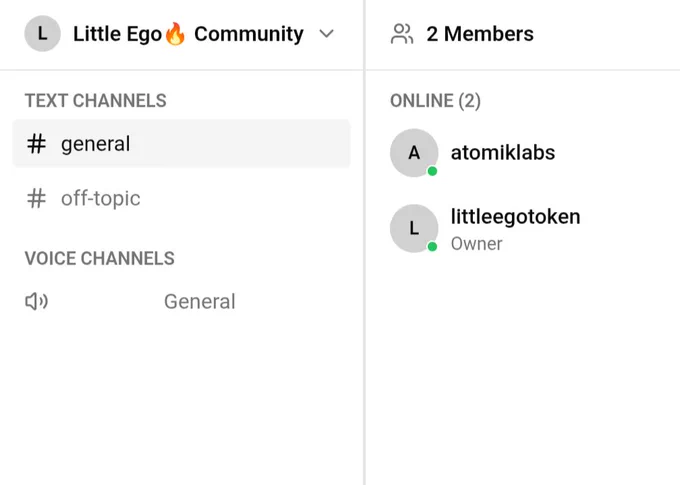Click the members people icon
Image resolution: width=680 pixels, height=485 pixels.
tap(402, 34)
